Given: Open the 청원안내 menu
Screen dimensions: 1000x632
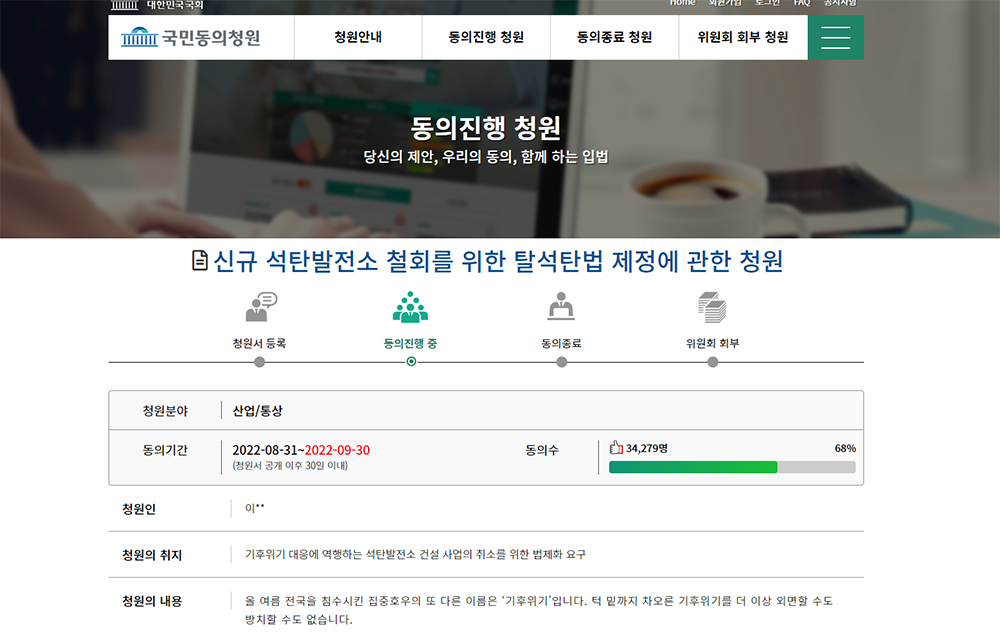Looking at the screenshot, I should pos(358,38).
